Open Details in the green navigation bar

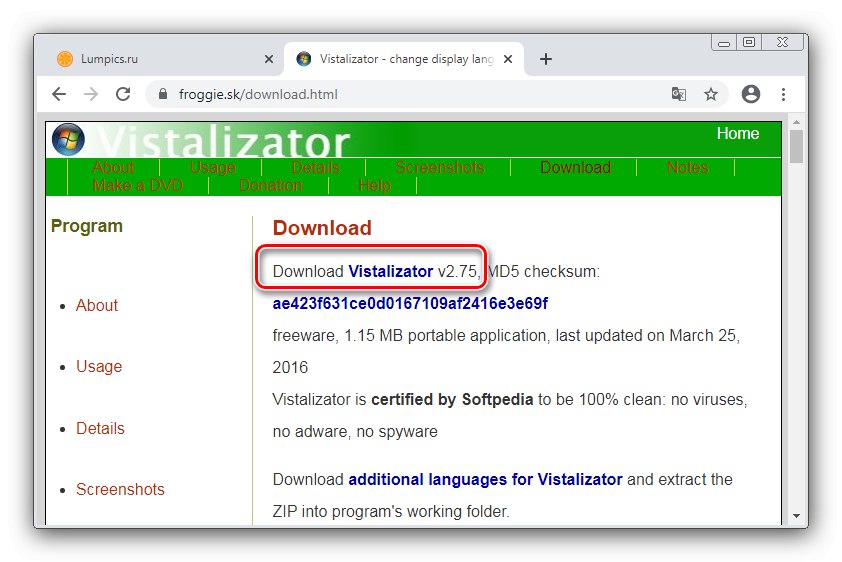315,167
